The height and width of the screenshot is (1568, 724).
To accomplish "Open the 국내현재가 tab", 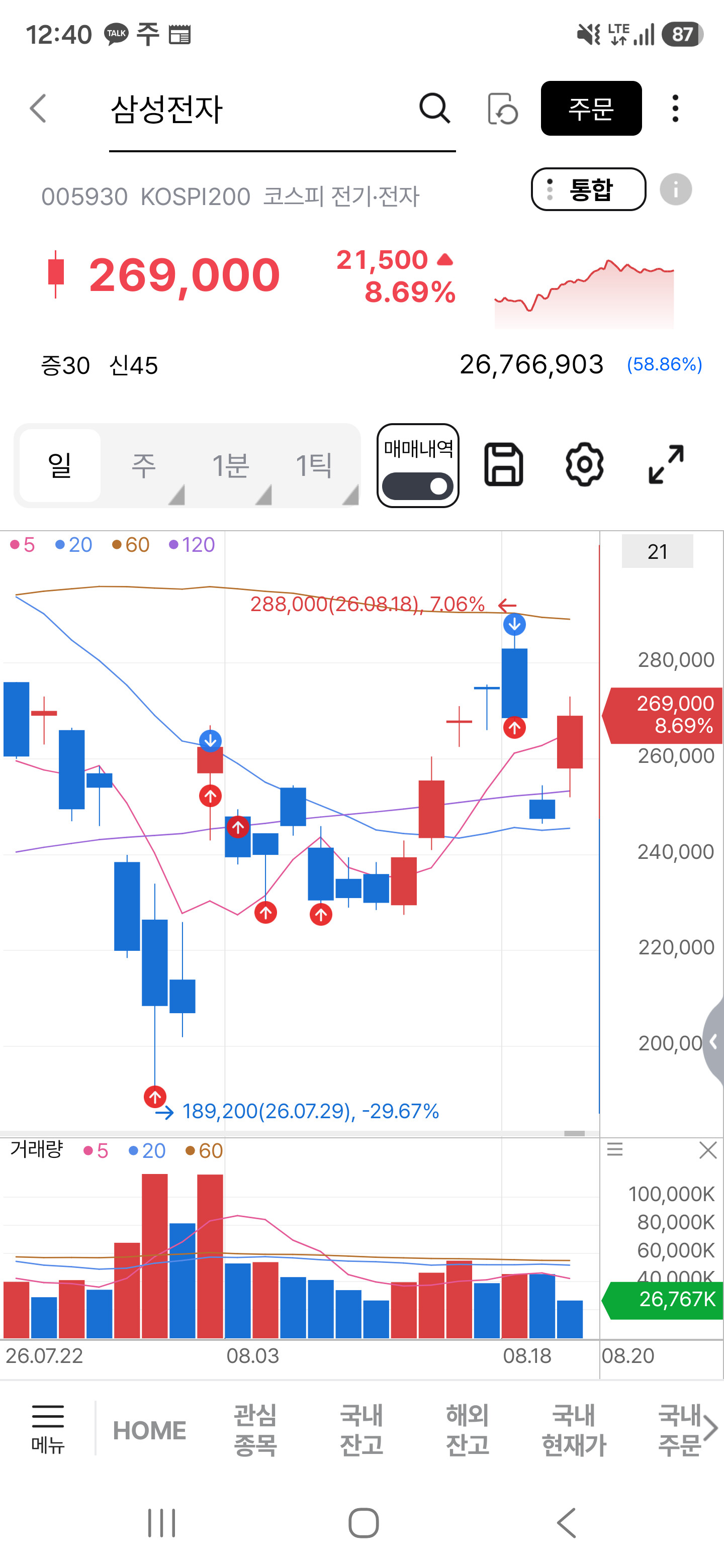I will pos(574,1429).
